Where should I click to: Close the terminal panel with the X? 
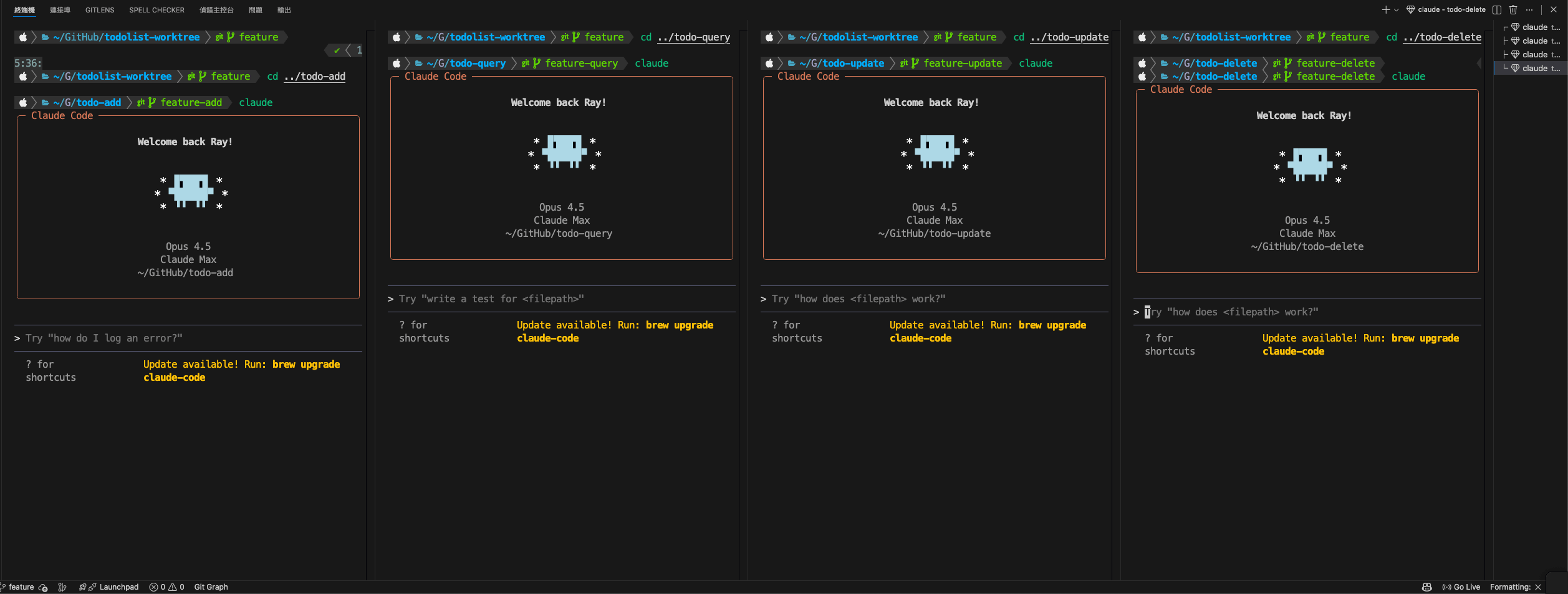(1554, 10)
